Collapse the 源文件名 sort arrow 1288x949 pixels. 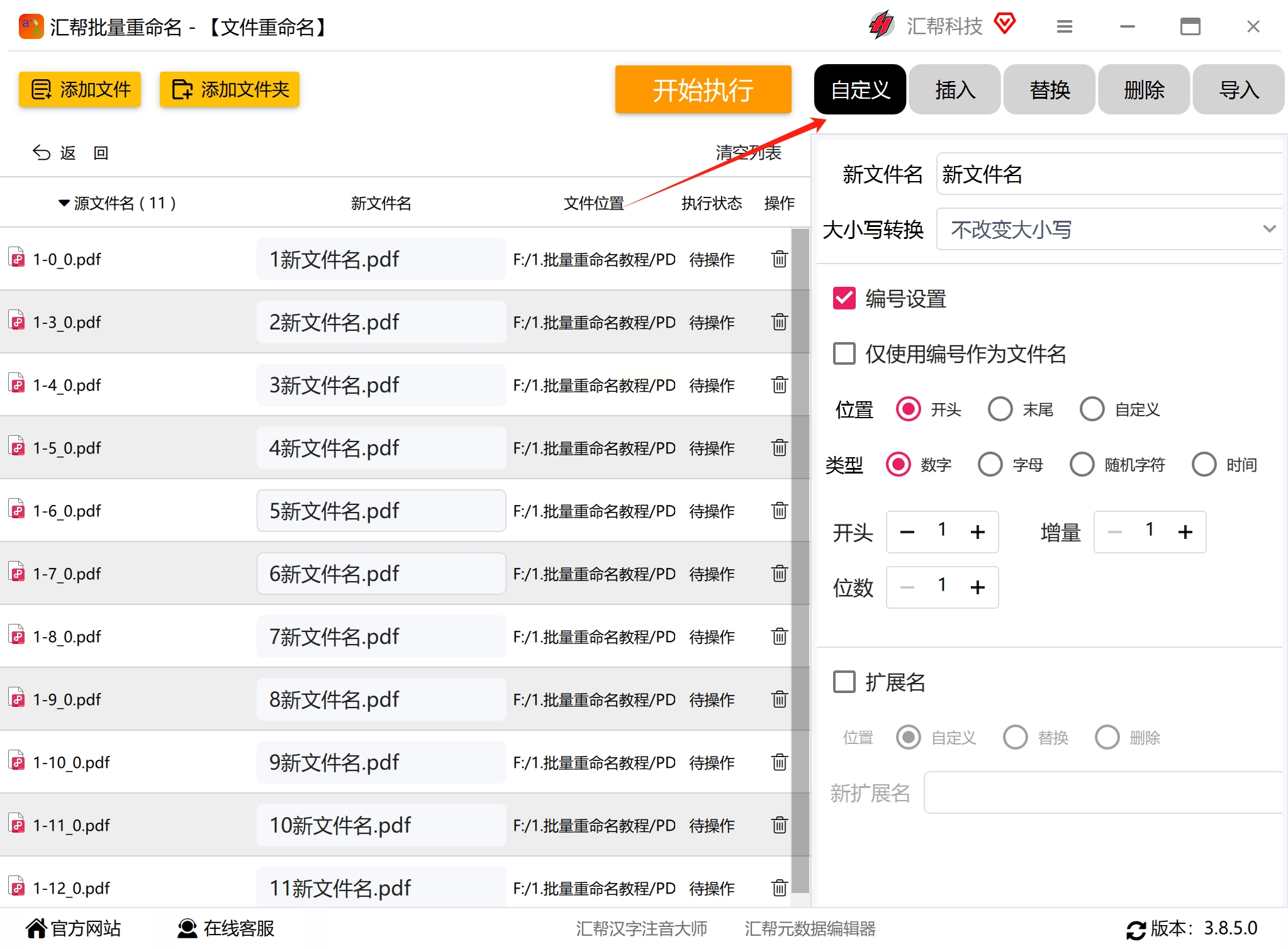pyautogui.click(x=64, y=203)
